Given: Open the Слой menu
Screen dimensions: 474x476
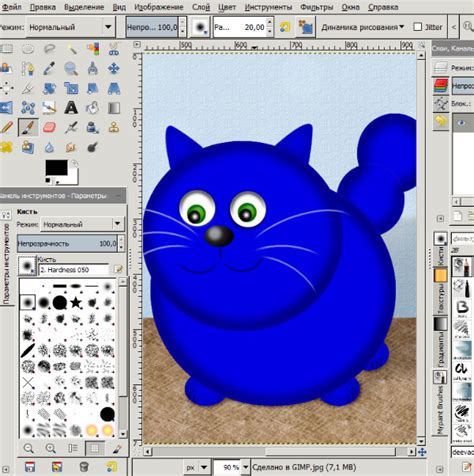Looking at the screenshot, I should coord(201,7).
